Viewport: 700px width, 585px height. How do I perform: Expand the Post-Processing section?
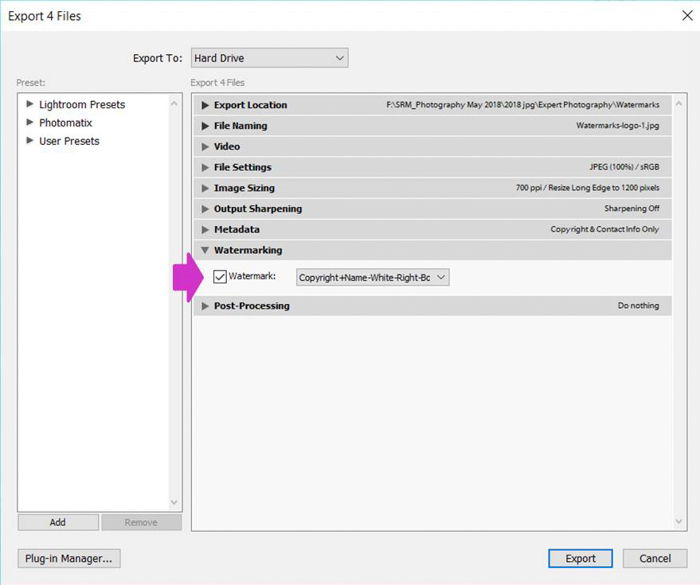(433, 306)
